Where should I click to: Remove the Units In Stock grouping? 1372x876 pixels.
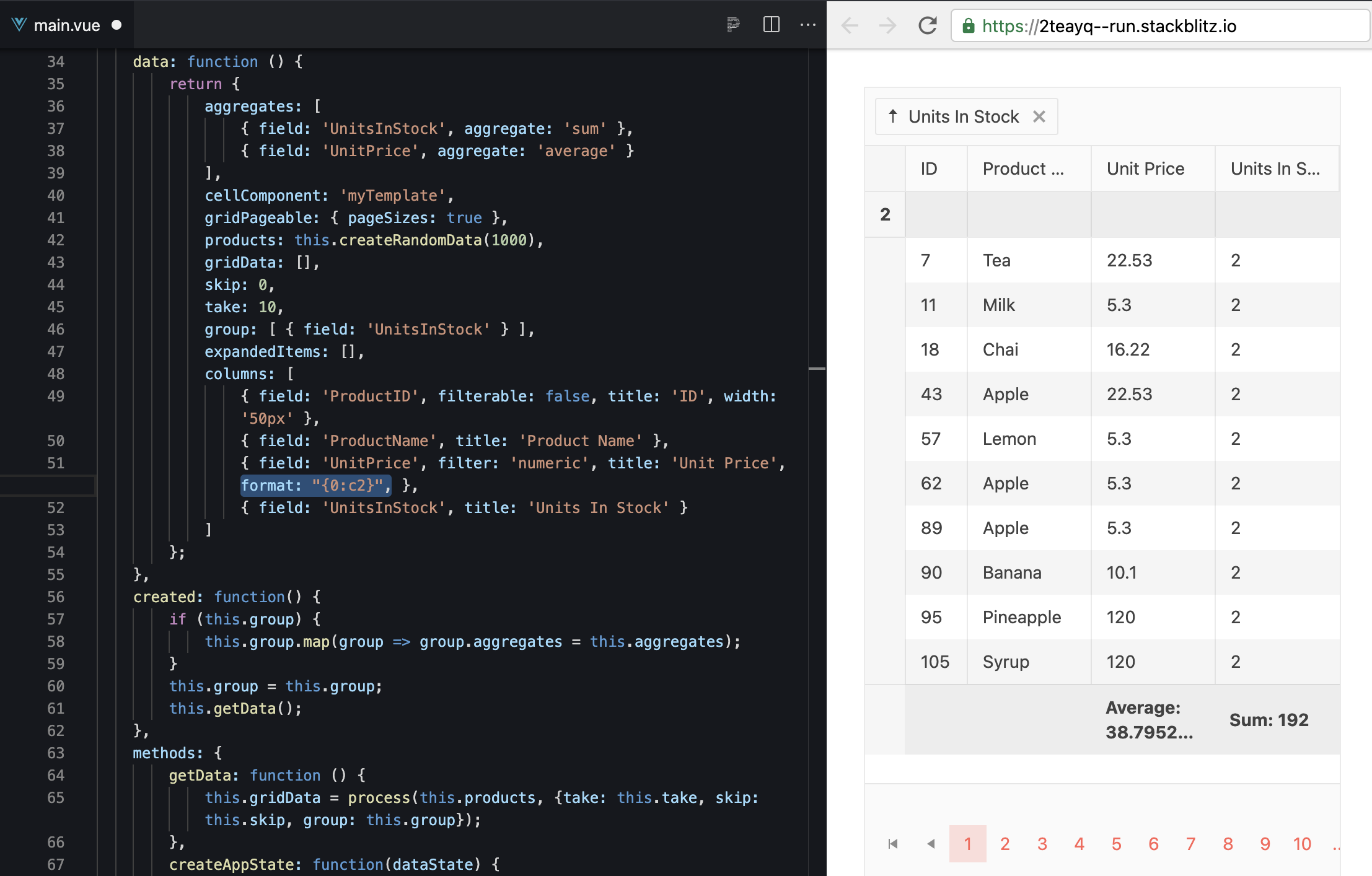pyautogui.click(x=1039, y=116)
